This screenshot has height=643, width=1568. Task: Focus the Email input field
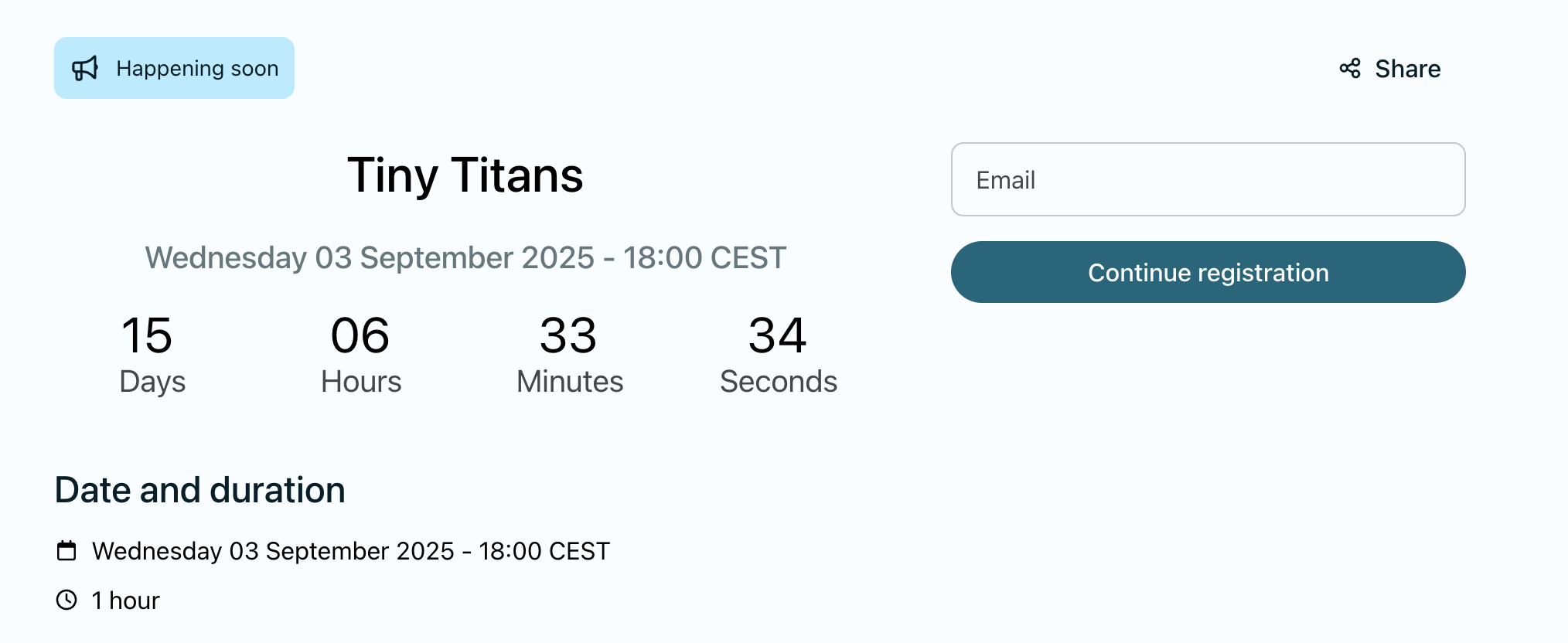tap(1208, 179)
